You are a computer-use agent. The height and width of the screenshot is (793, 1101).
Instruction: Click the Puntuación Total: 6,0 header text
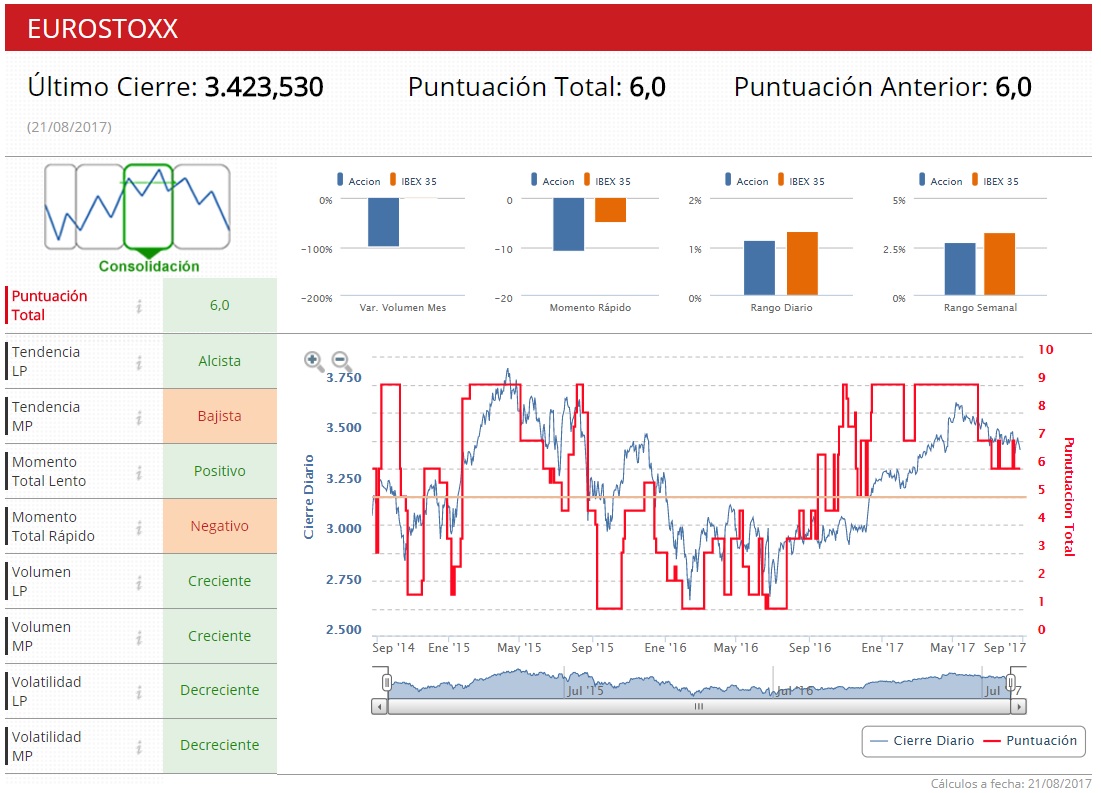point(536,87)
